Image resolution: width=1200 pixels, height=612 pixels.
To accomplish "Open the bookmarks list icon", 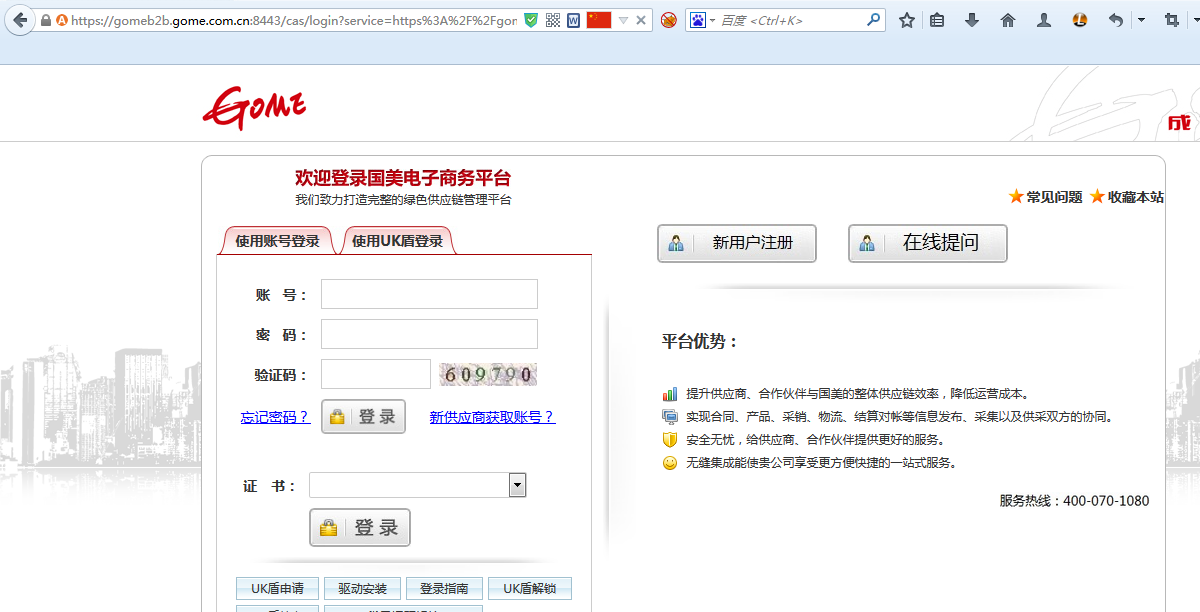I will tap(937, 20).
